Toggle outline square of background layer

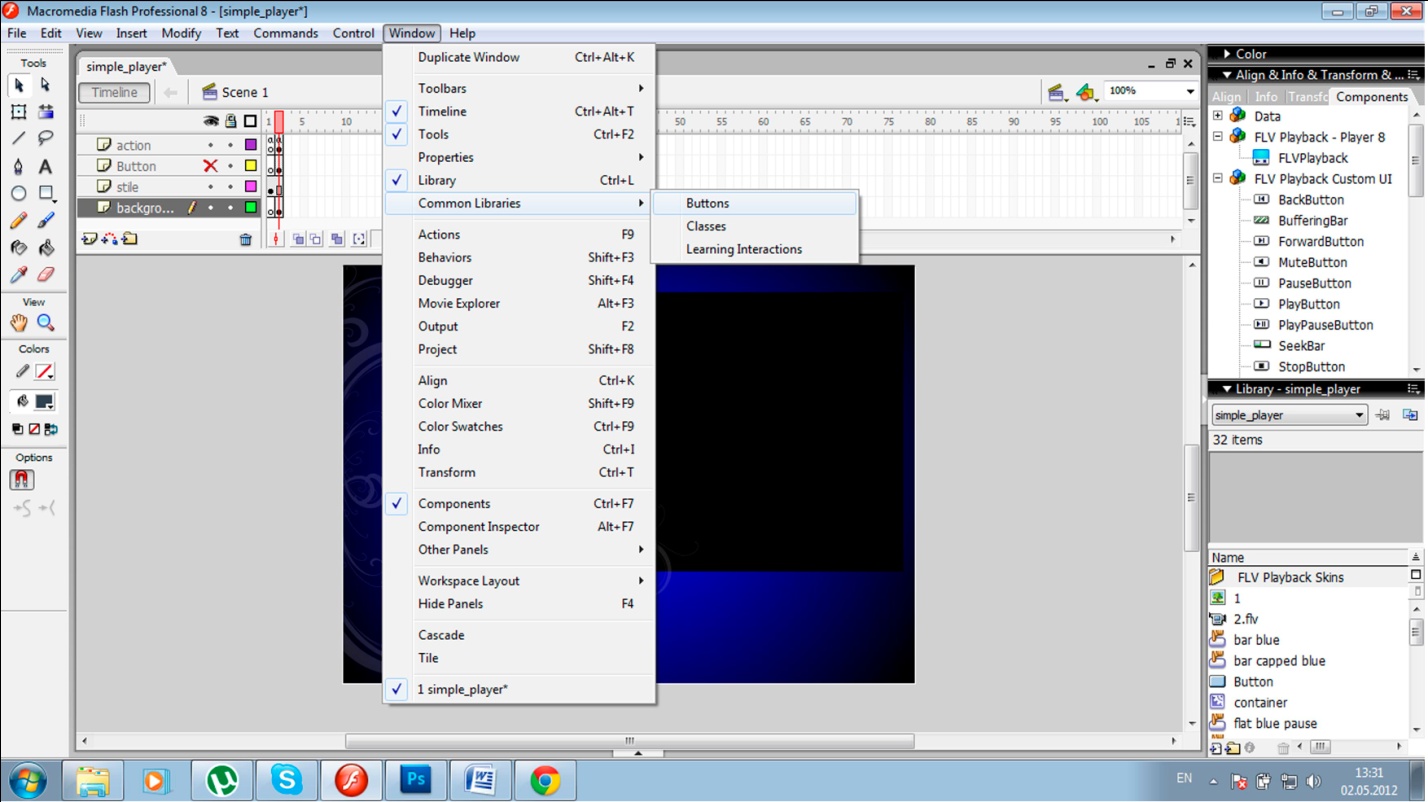point(251,208)
